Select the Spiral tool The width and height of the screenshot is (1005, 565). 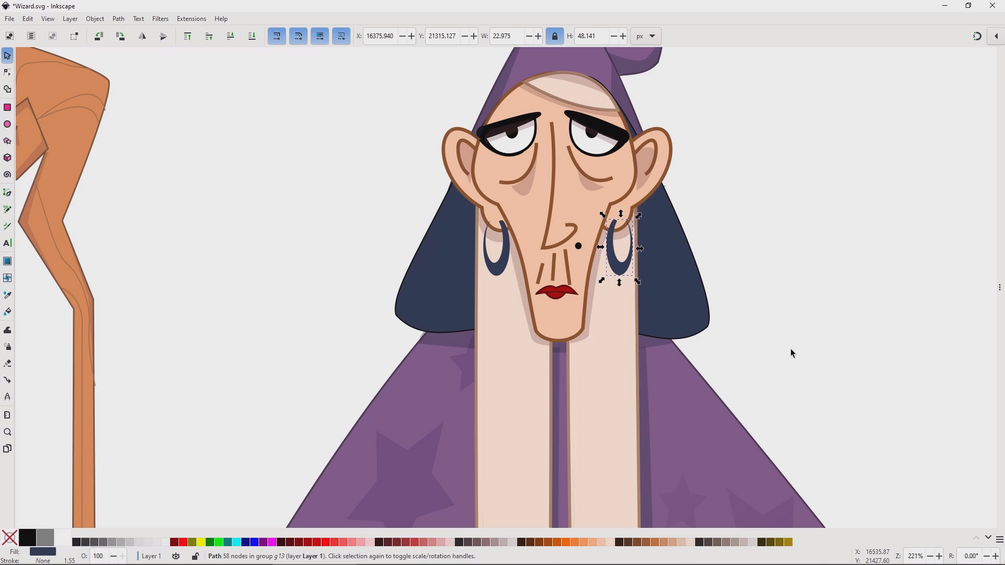[x=7, y=174]
